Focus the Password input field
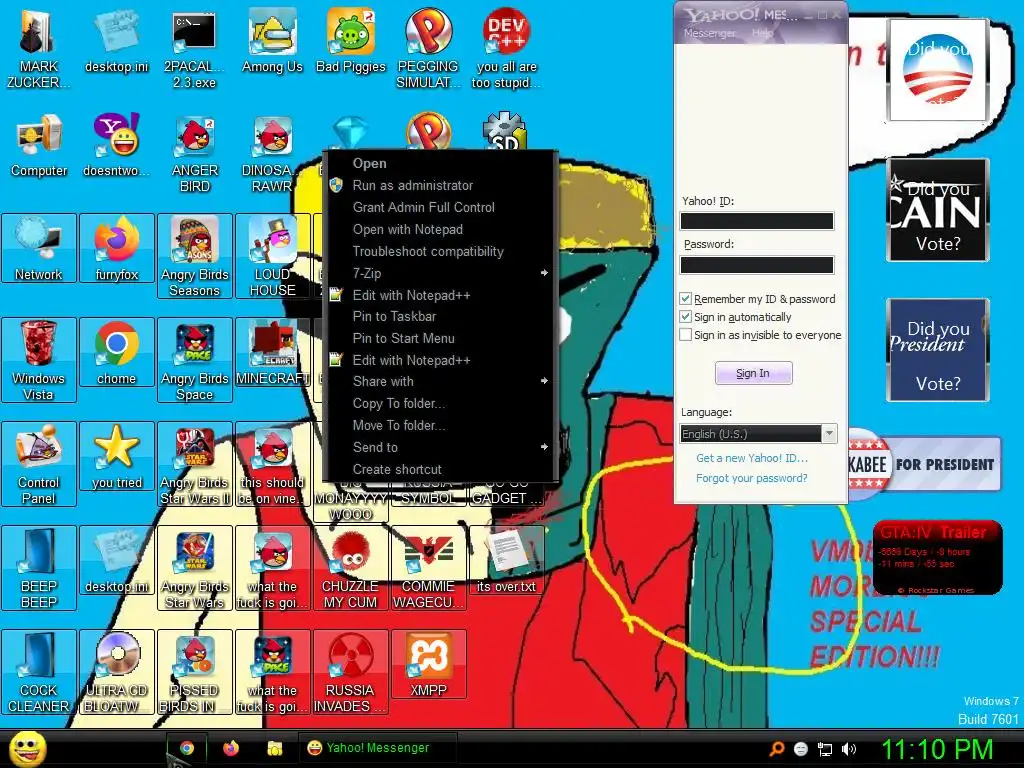Image resolution: width=1024 pixels, height=768 pixels. pyautogui.click(x=757, y=264)
